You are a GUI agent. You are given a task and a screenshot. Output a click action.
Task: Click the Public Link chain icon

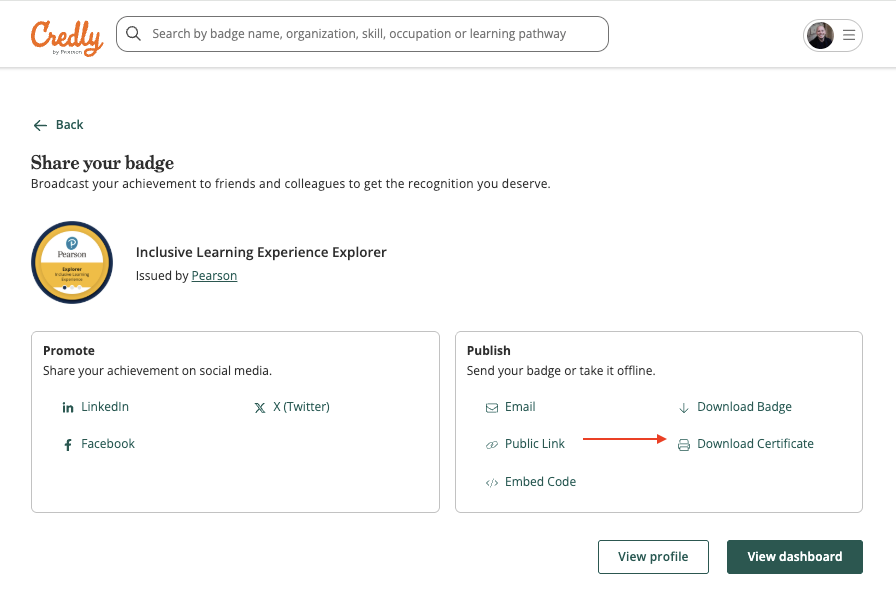[x=491, y=445]
